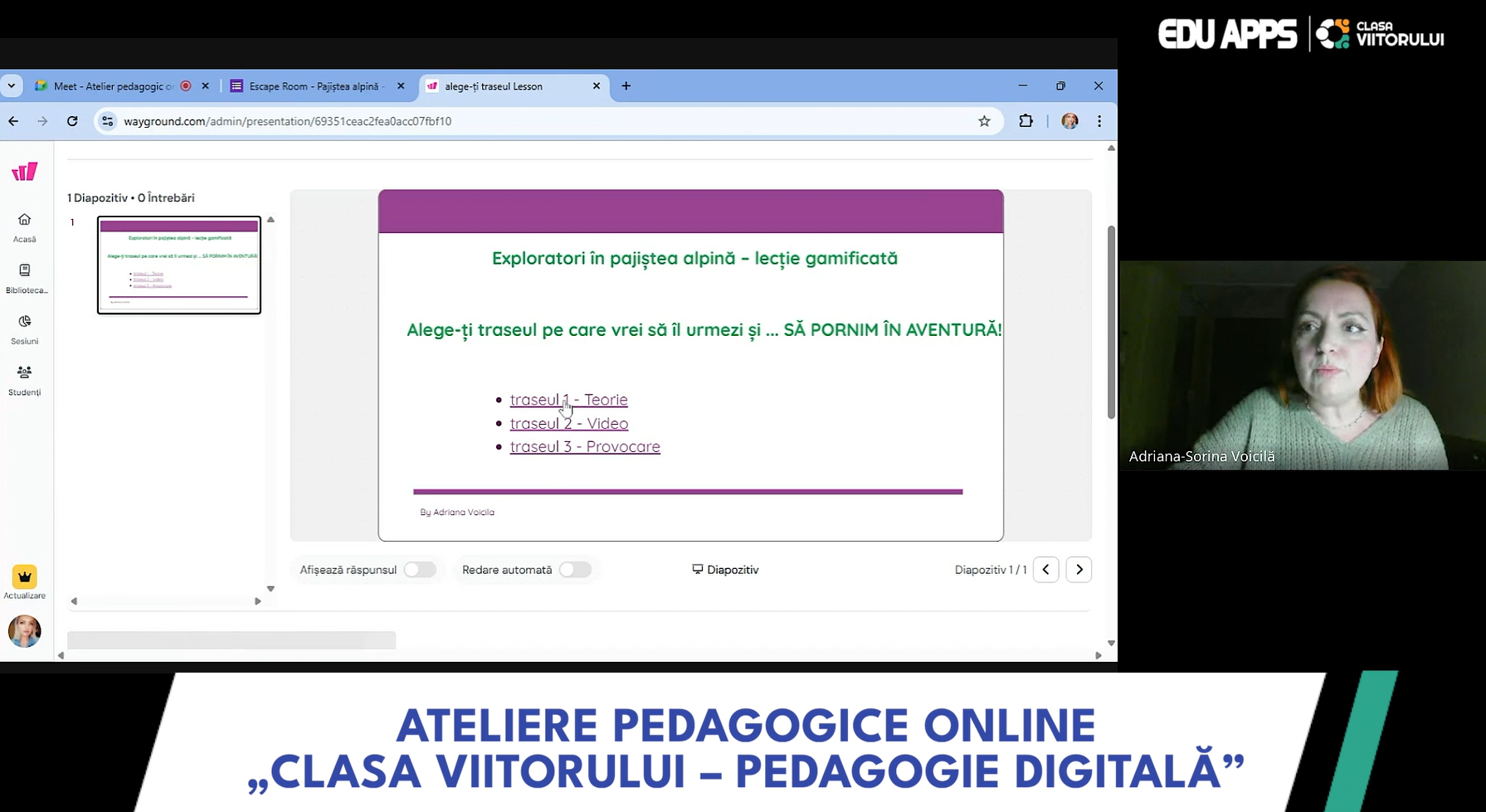Click the slide list right scroll arrow
Screen dimensions: 1486x812
[257, 601]
